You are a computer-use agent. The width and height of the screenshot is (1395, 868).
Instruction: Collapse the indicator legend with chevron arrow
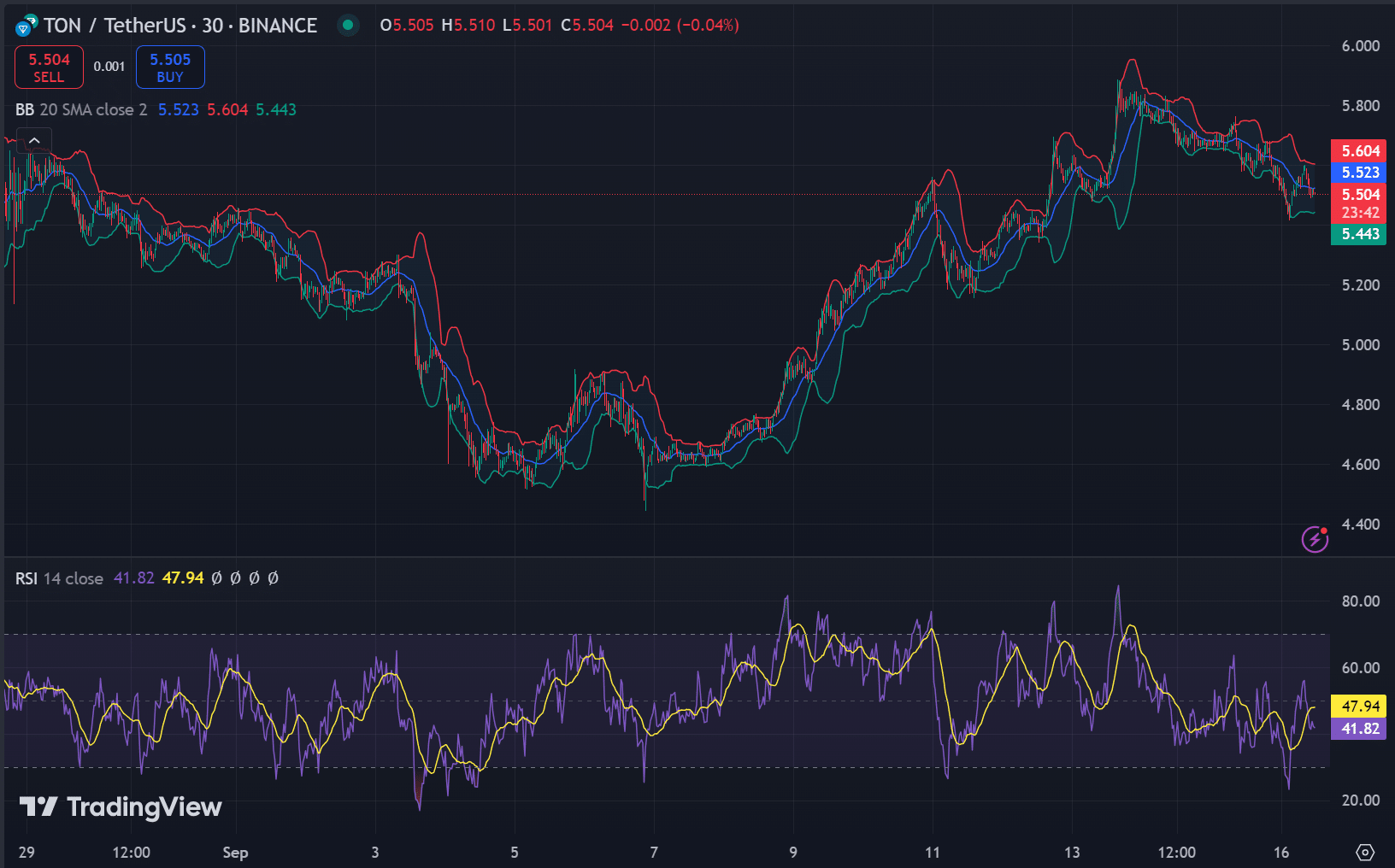(x=34, y=140)
